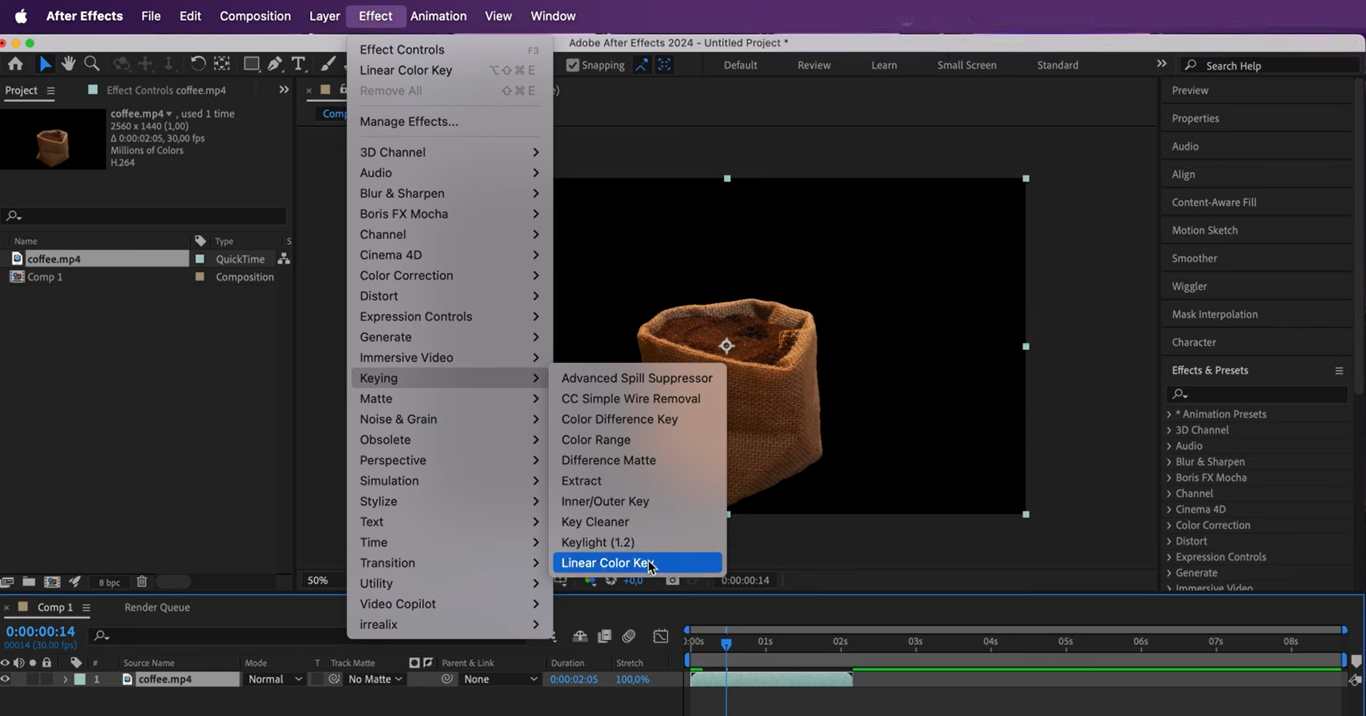Select the Pen tool
The width and height of the screenshot is (1366, 716).
[276, 64]
